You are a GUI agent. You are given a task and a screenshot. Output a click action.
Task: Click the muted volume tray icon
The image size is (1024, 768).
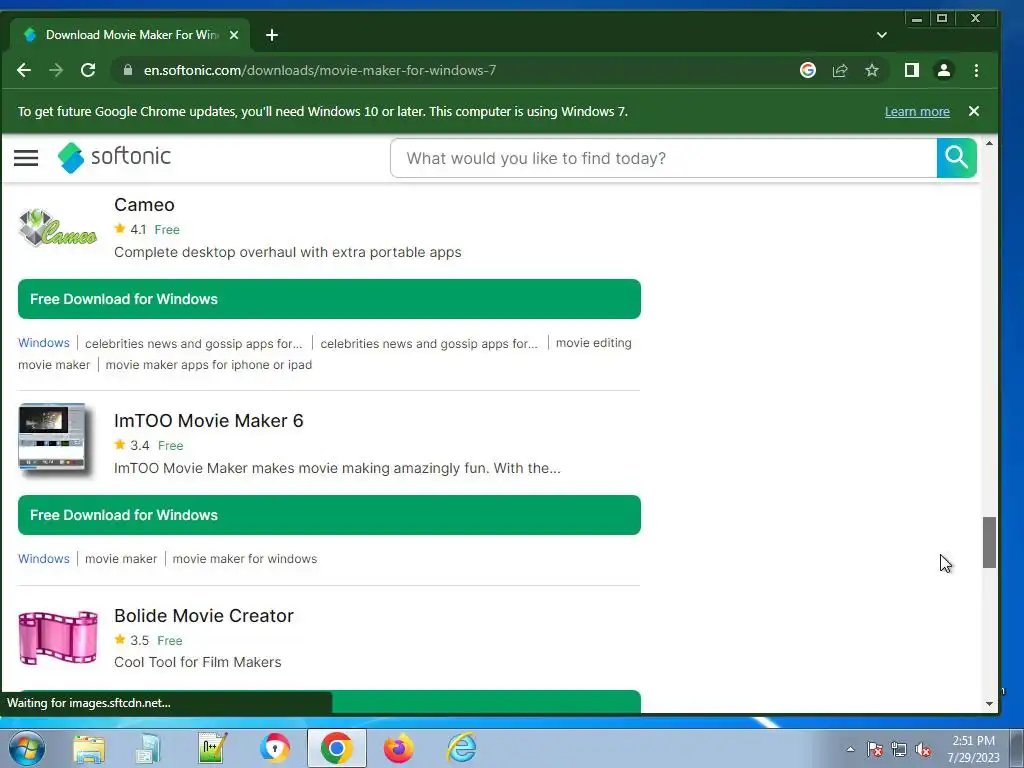pyautogui.click(x=923, y=750)
